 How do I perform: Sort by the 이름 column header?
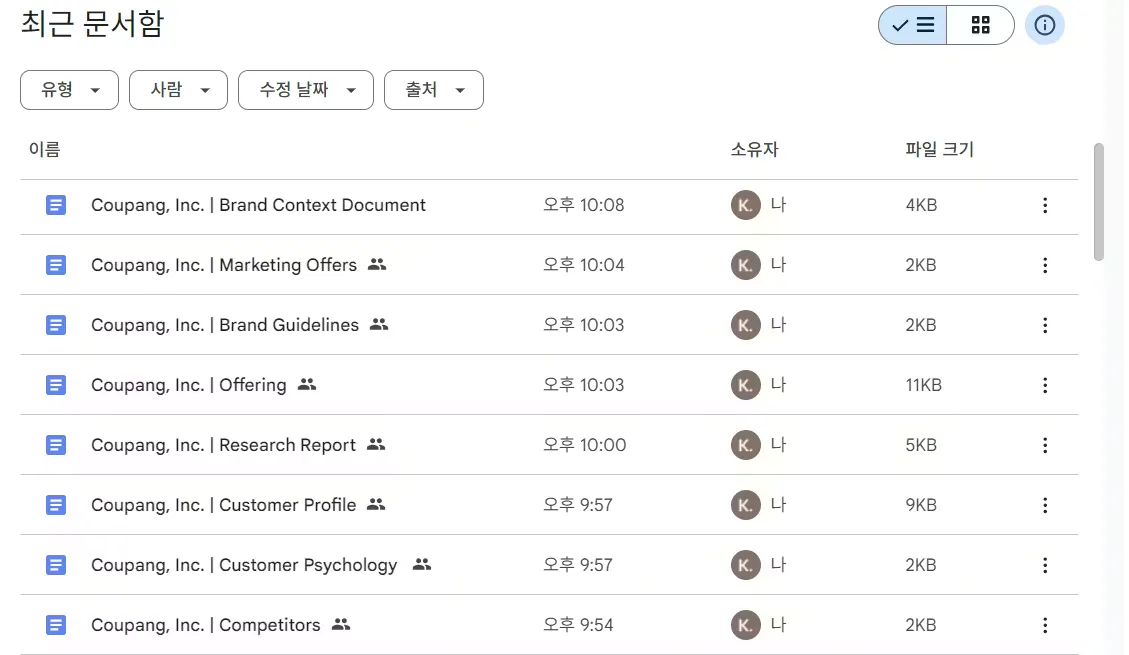point(45,150)
